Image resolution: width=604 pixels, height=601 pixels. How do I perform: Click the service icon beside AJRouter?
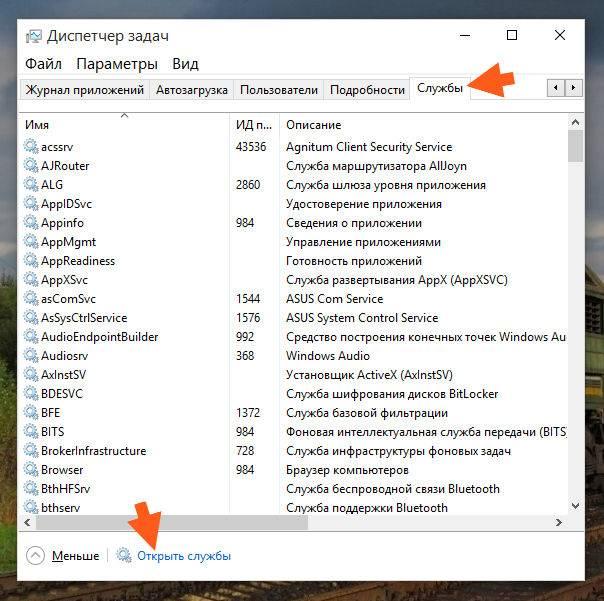coord(31,166)
